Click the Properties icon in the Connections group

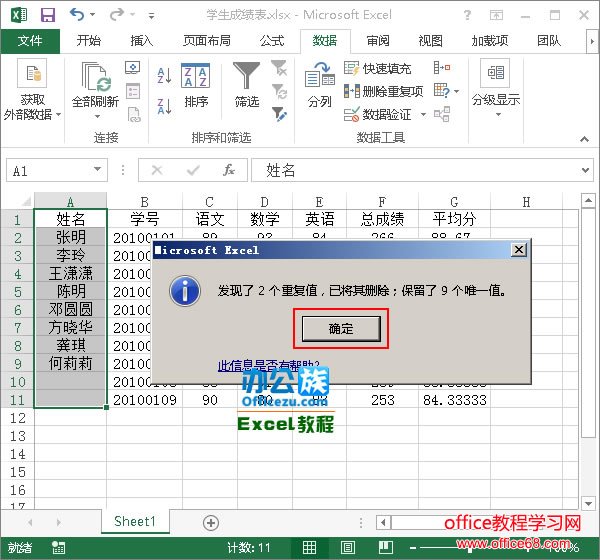coord(133,91)
